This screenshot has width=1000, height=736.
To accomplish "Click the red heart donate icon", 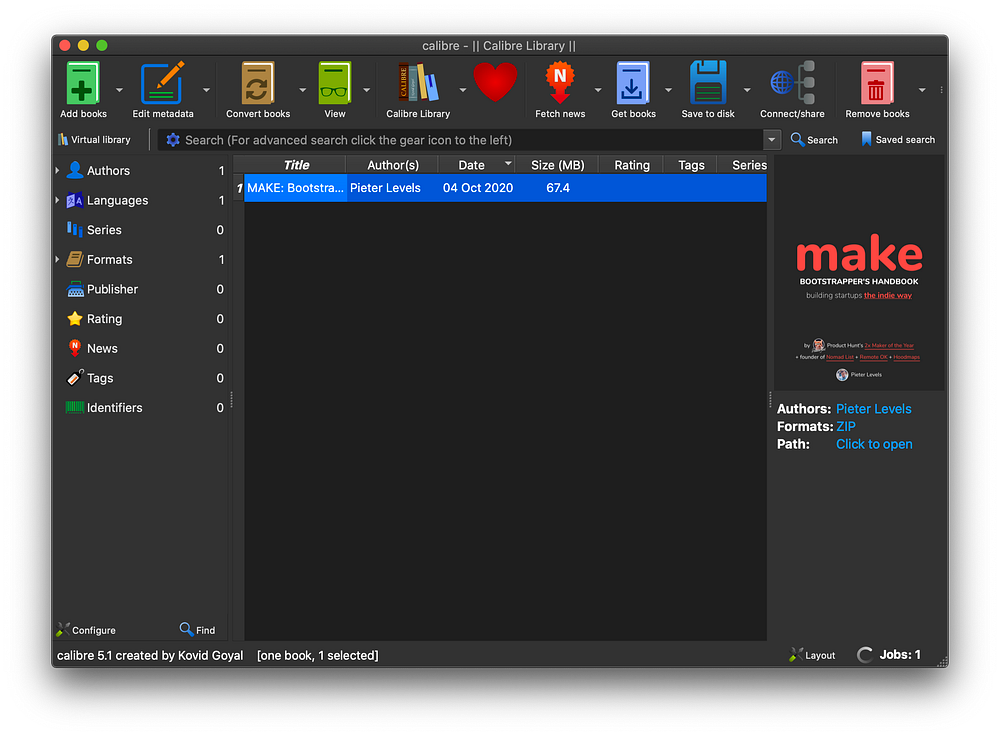I will tap(495, 83).
